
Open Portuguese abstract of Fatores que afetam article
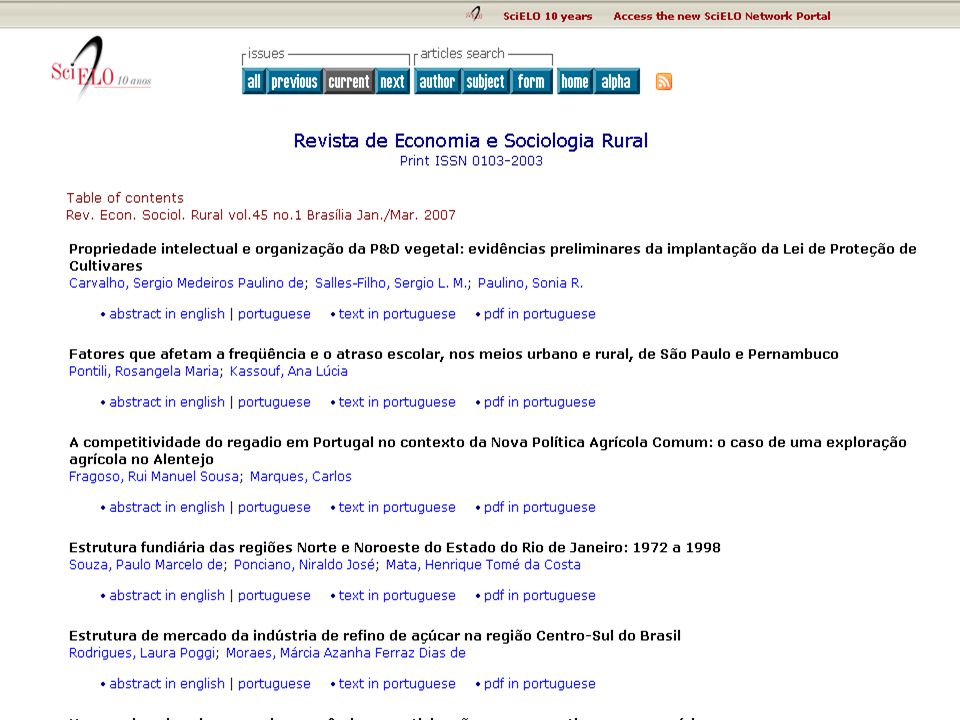[274, 402]
